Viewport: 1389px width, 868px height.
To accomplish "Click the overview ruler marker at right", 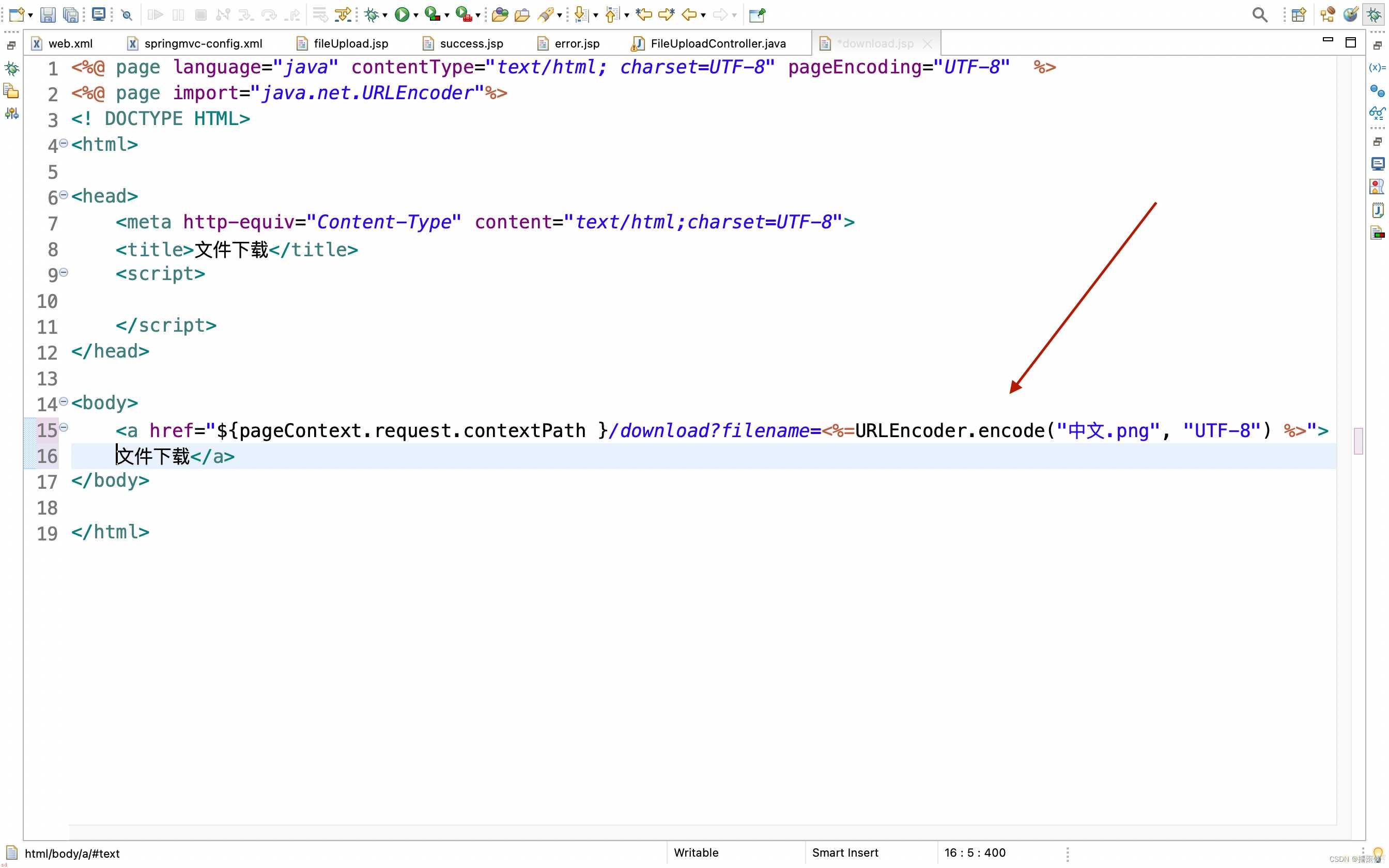I will click(1358, 441).
